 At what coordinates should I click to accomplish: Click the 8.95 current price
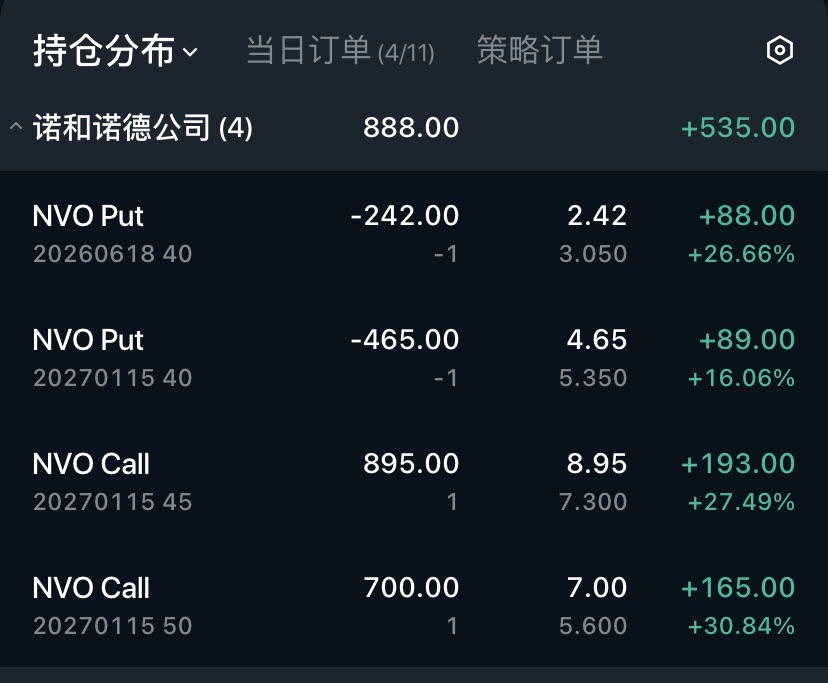(x=596, y=464)
